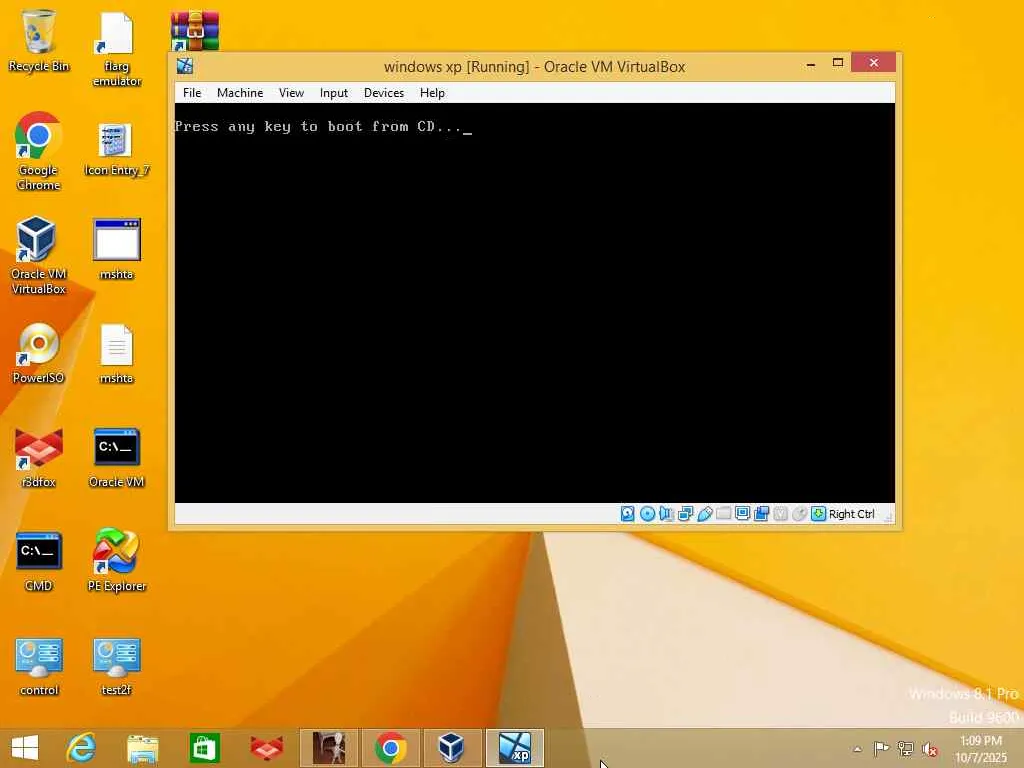
Task: Select the flarg emulator desktop shortcut
Action: pos(116,49)
